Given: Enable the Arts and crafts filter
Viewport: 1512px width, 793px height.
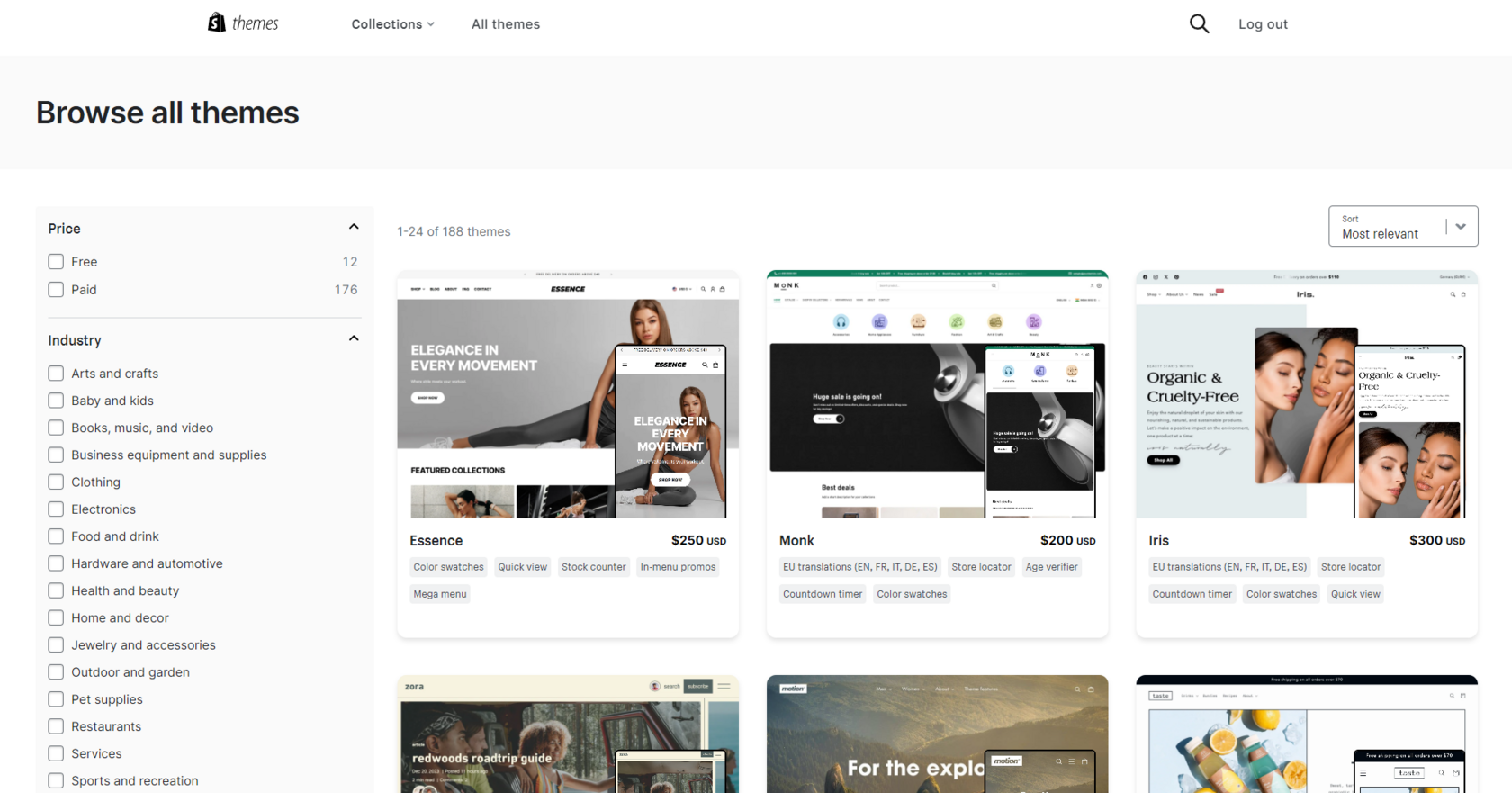Looking at the screenshot, I should [x=56, y=374].
